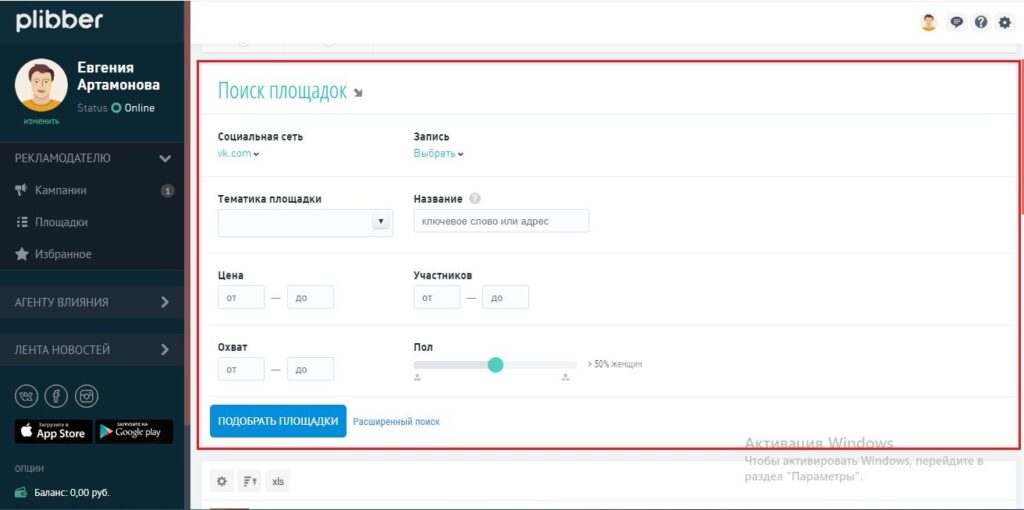Click the Google Play download badge
The image size is (1024, 510).
[x=135, y=432]
